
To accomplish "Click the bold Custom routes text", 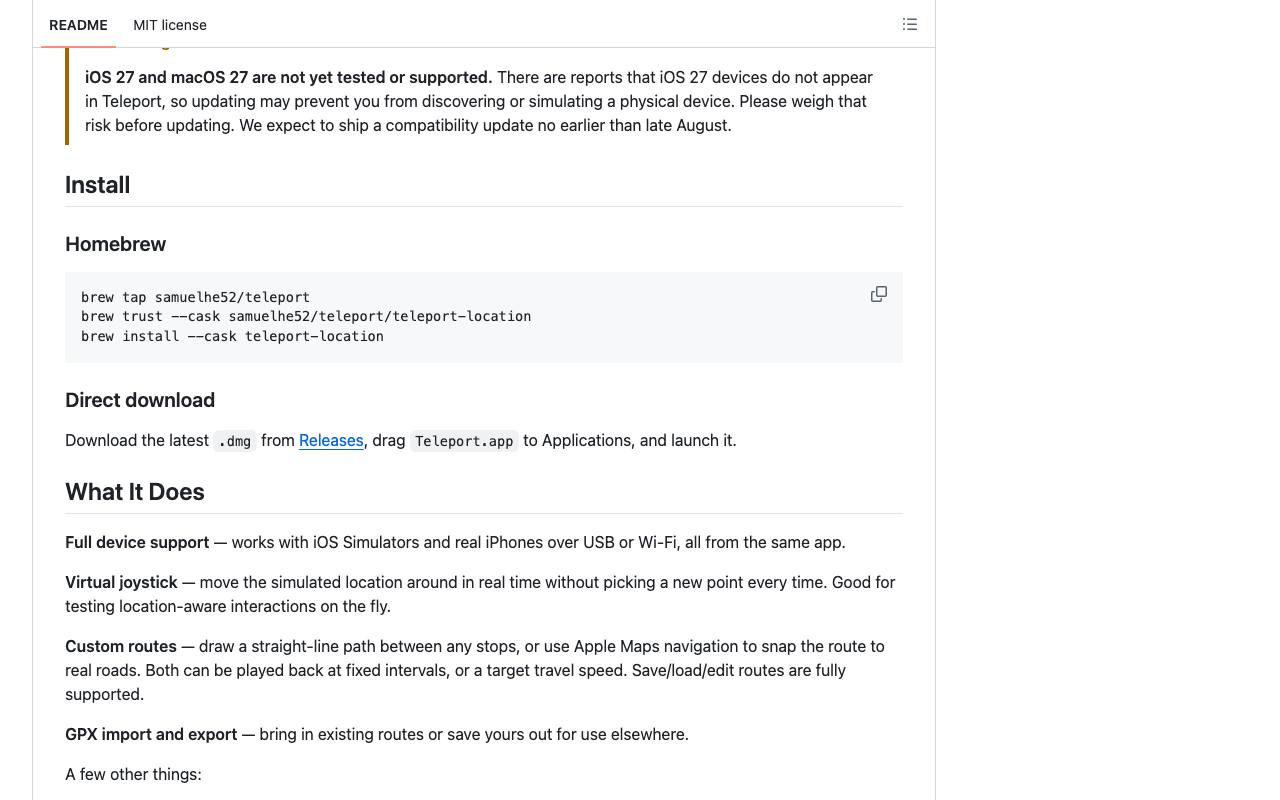I will click(121, 646).
